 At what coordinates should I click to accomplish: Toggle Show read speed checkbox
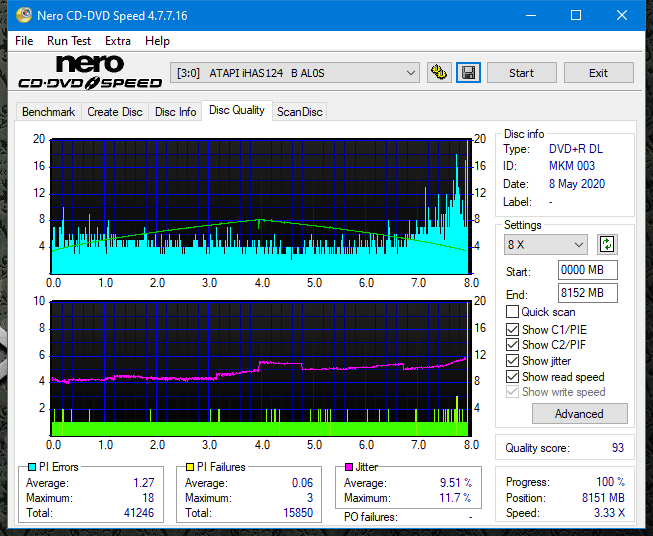[512, 376]
